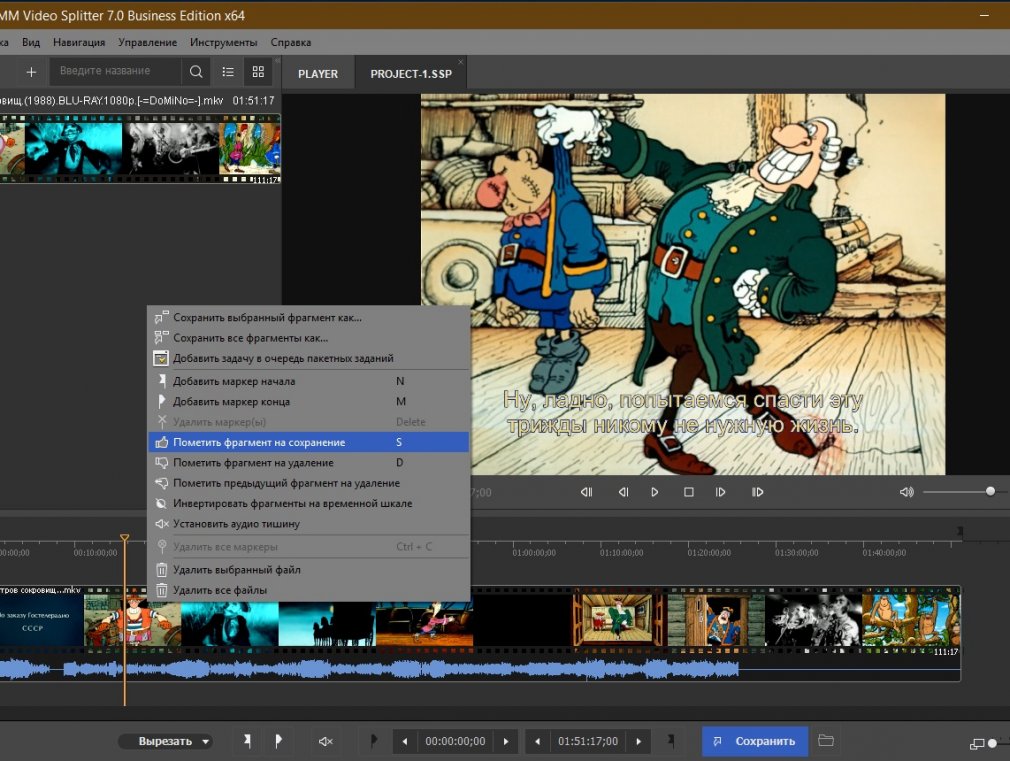Open the Навигация menu
The height and width of the screenshot is (761, 1010).
pyautogui.click(x=79, y=43)
